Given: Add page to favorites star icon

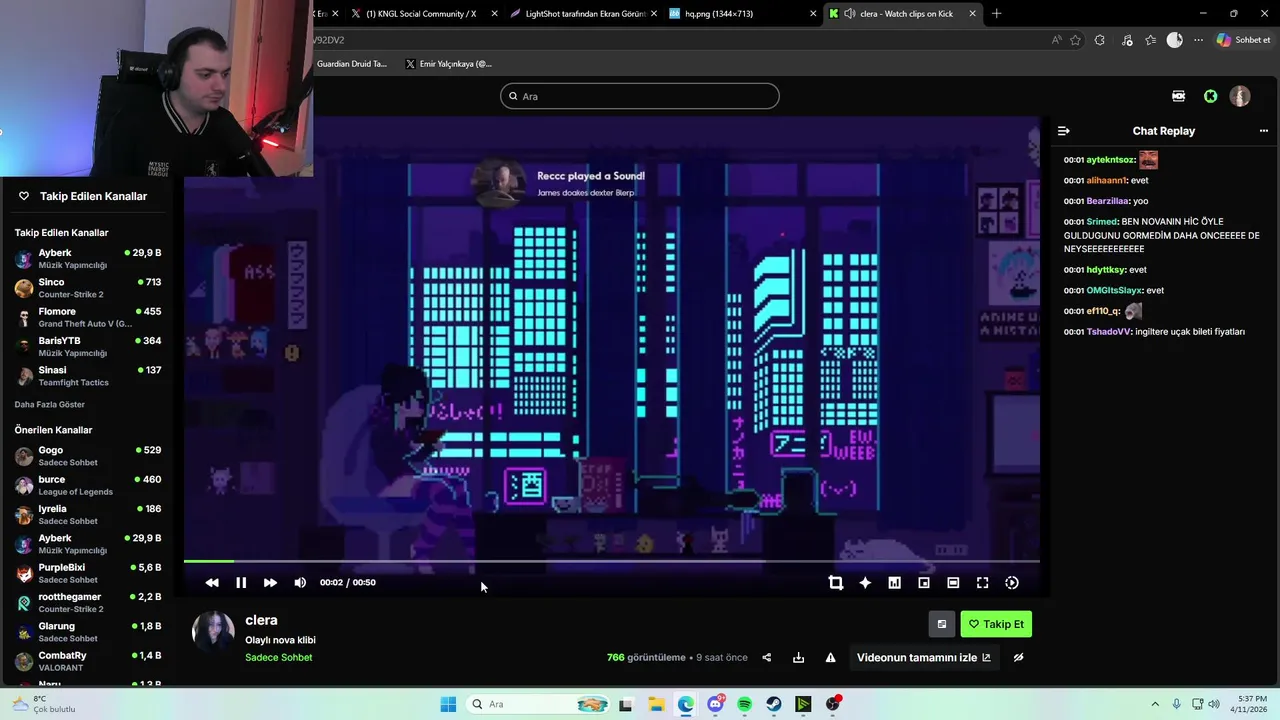Looking at the screenshot, I should 1075,40.
